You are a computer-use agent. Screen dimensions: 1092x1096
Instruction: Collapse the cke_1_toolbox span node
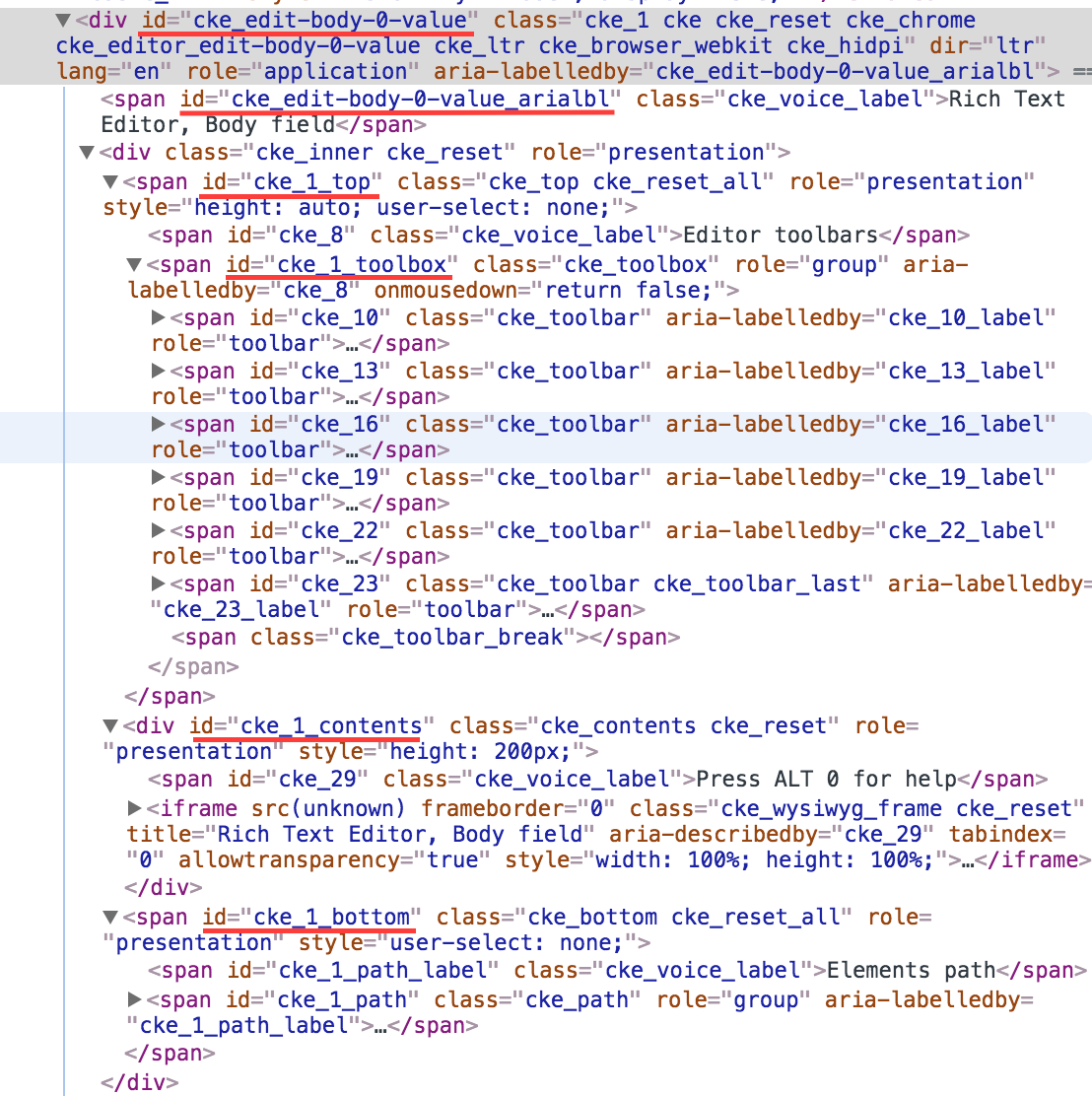click(134, 264)
